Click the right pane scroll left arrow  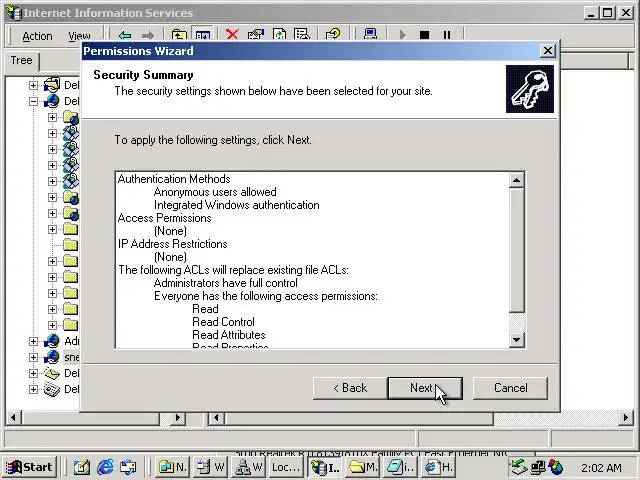216,418
